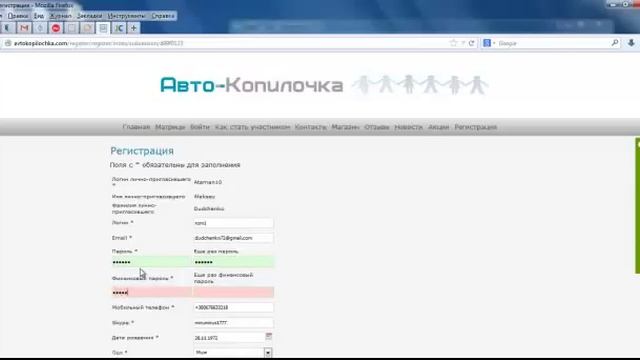Click the pink financial password field
Image resolution: width=640 pixels, height=360 pixels.
[x=151, y=292]
